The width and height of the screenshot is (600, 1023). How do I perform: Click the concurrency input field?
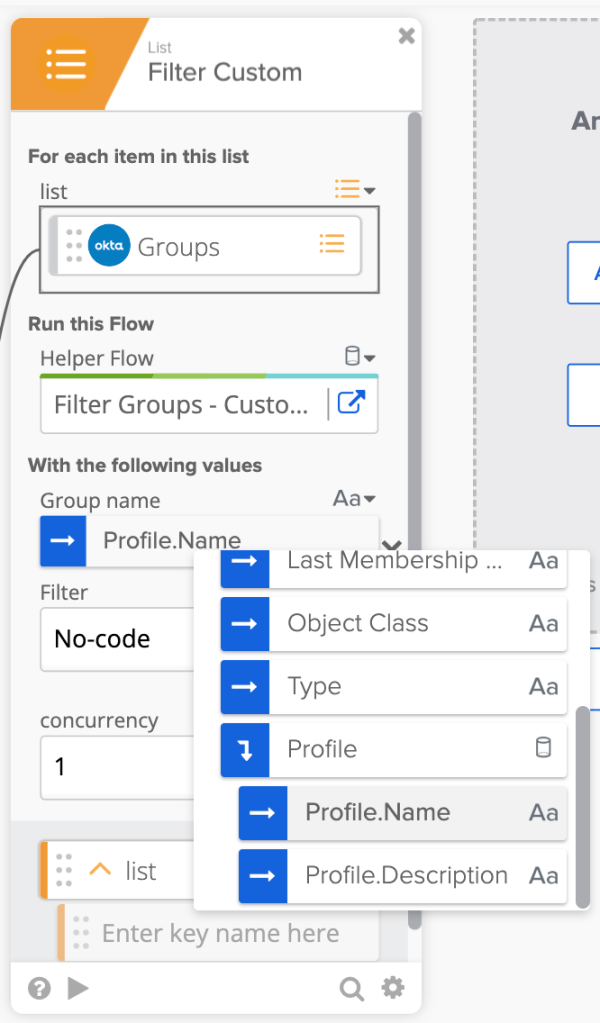[115, 767]
